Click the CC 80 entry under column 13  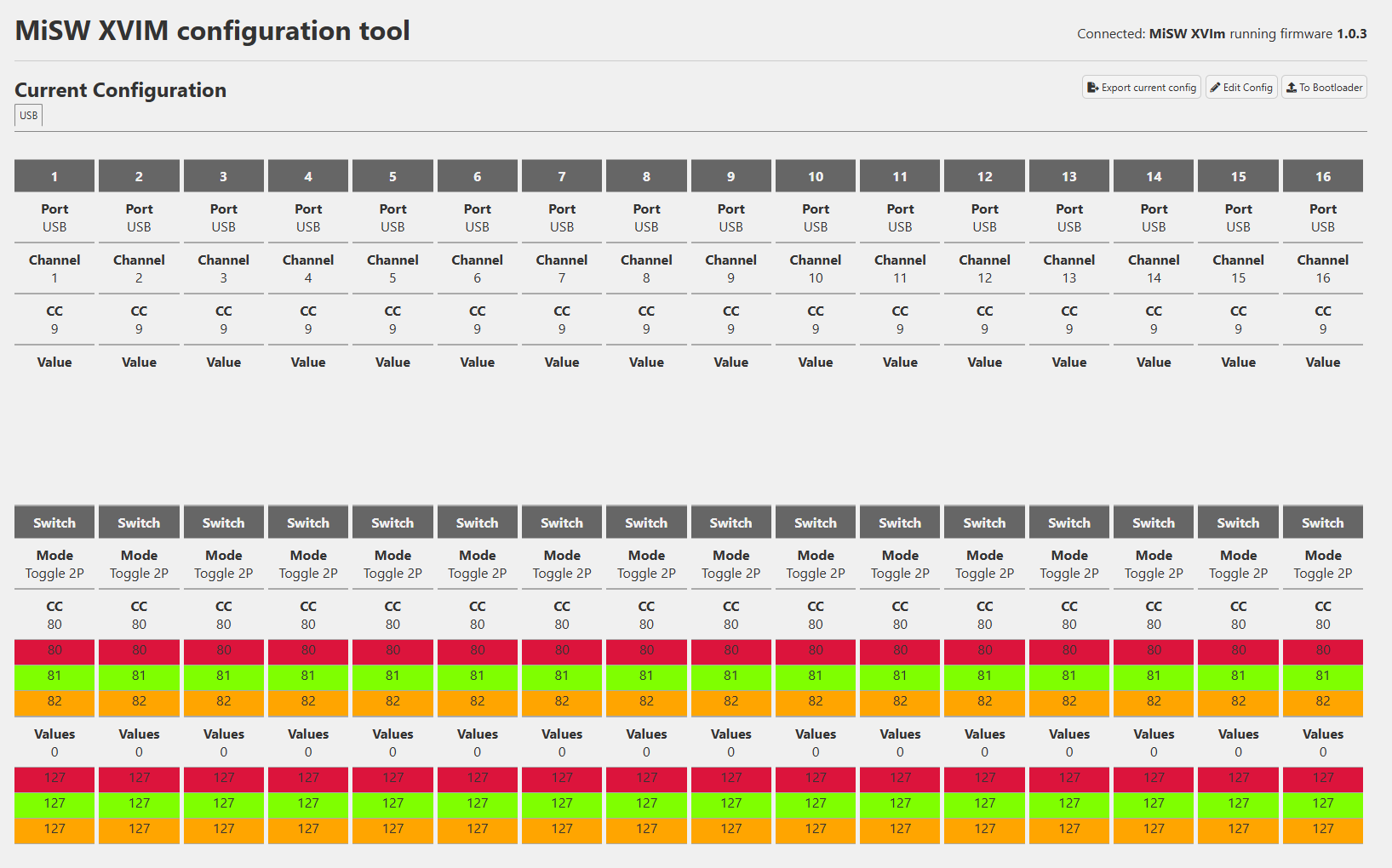point(1069,615)
